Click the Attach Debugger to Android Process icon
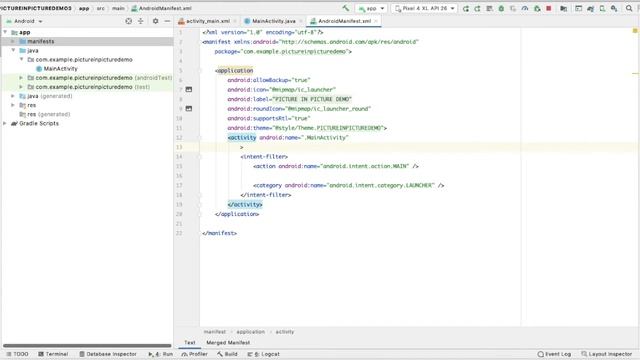640x360 pixels. coord(537,8)
